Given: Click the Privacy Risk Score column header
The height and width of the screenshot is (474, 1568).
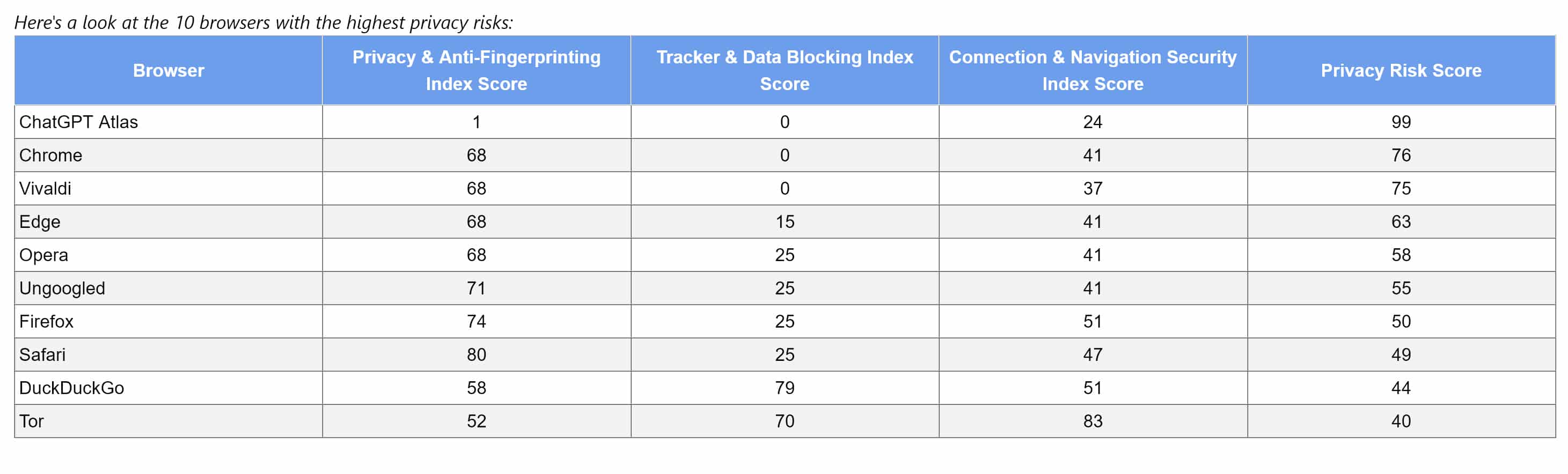Looking at the screenshot, I should tap(1401, 71).
